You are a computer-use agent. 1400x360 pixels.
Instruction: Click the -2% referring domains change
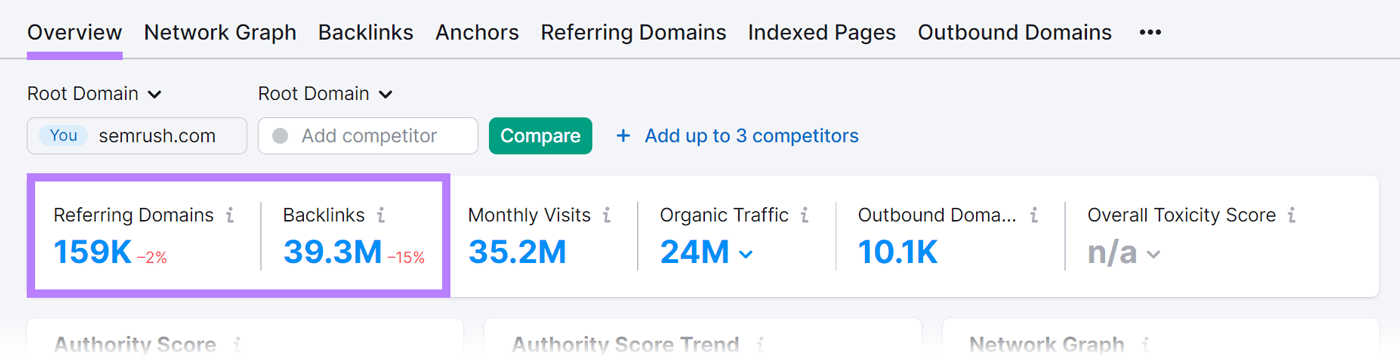pyautogui.click(x=152, y=258)
